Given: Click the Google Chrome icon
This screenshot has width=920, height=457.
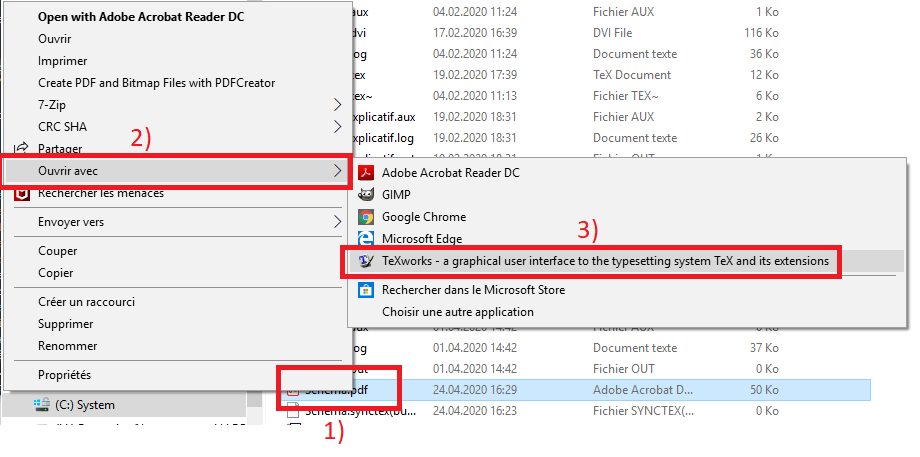Looking at the screenshot, I should [366, 217].
